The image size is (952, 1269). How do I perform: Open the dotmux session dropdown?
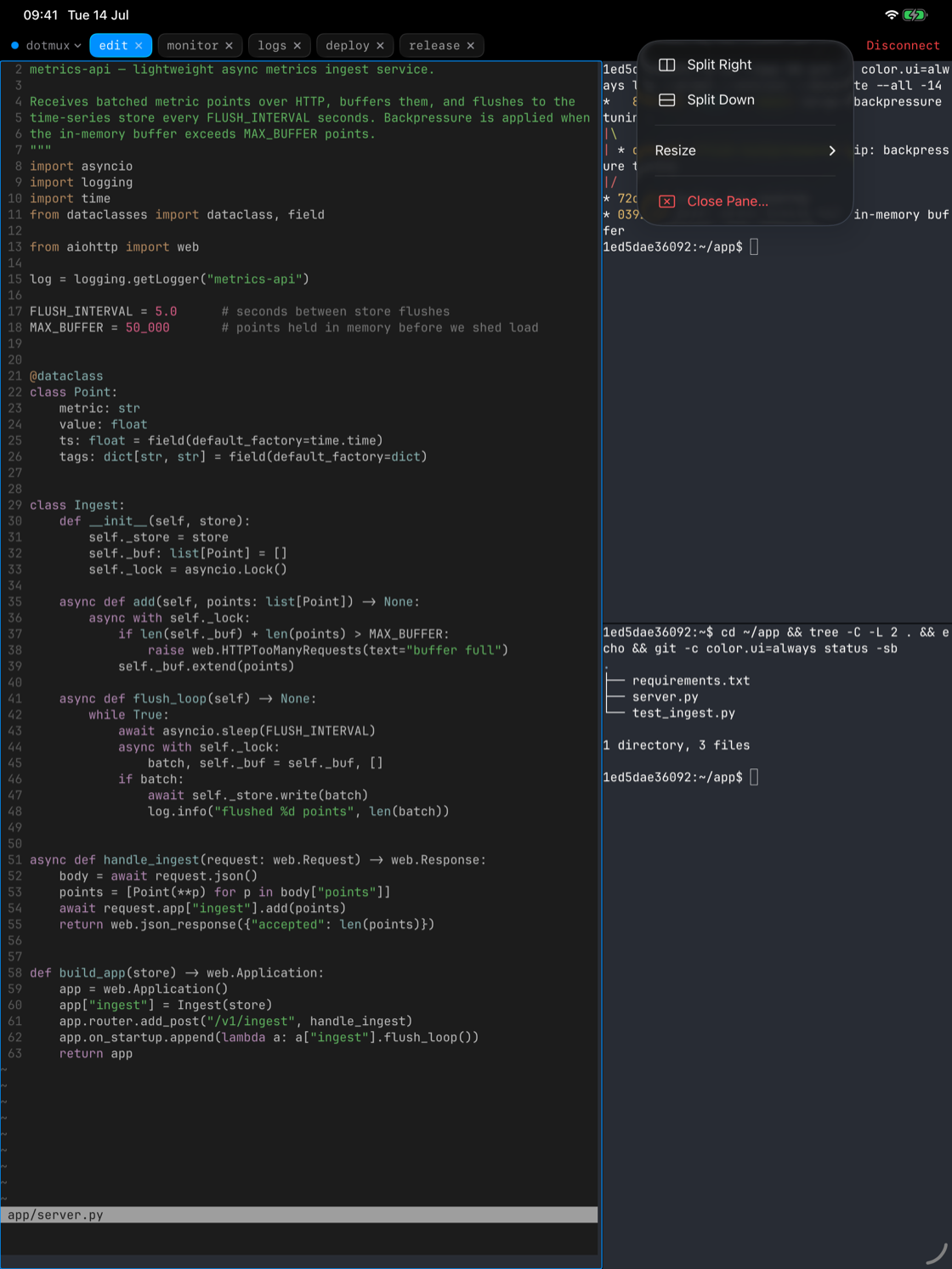click(53, 45)
